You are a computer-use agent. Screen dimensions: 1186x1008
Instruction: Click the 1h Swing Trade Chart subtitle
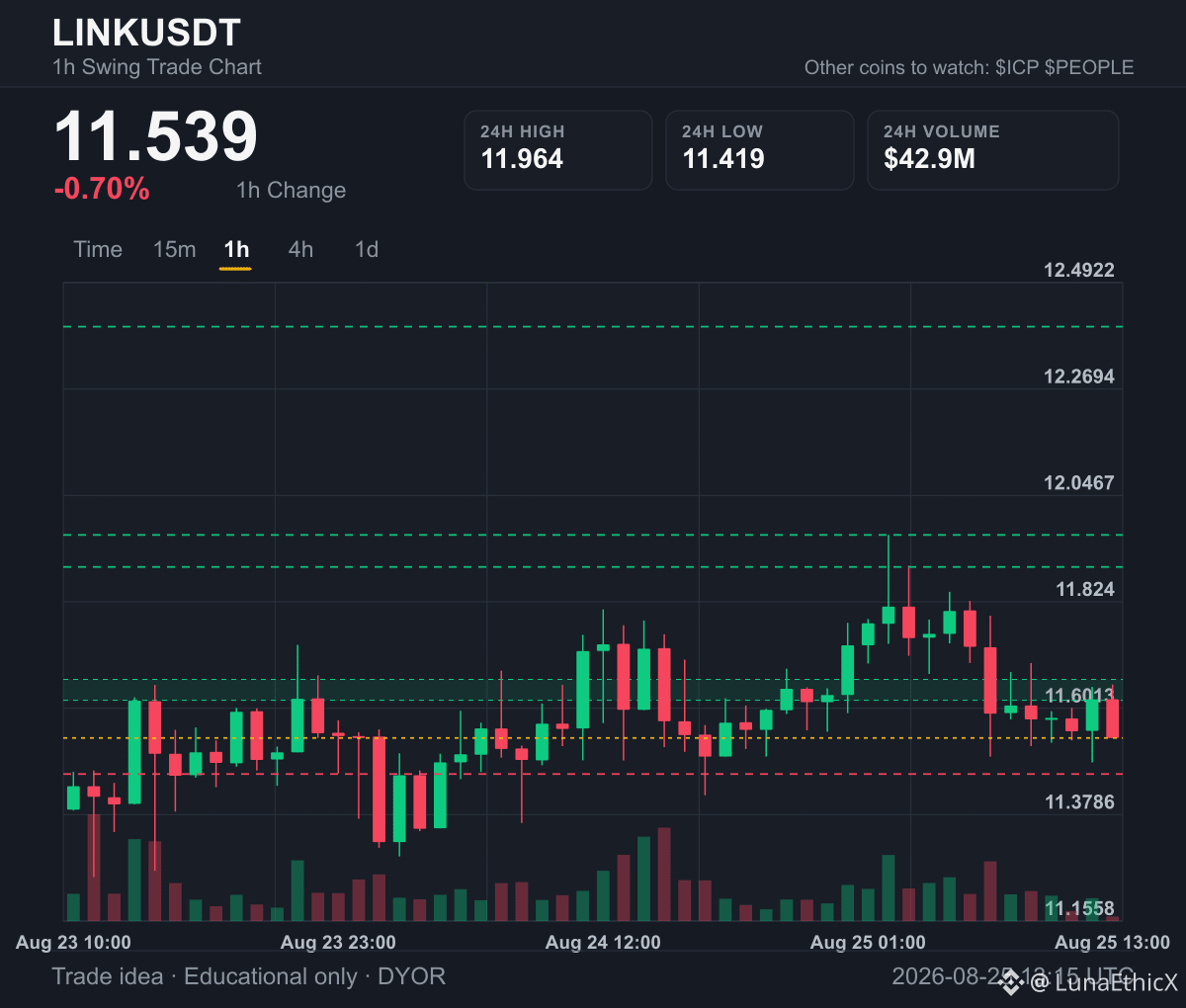tap(157, 67)
